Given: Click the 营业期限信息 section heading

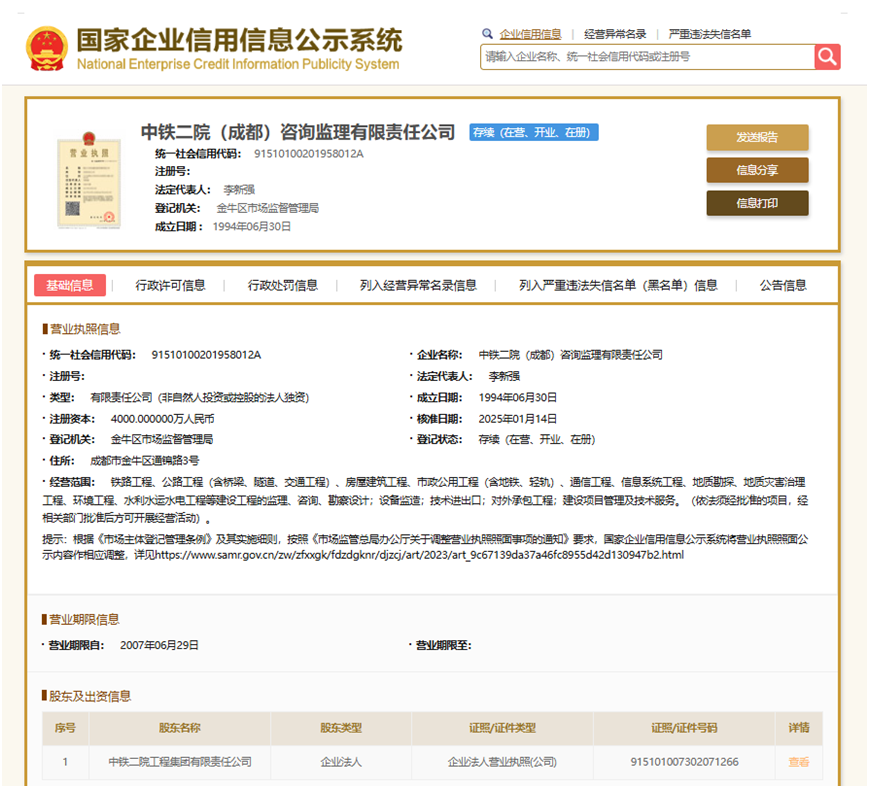Looking at the screenshot, I should pos(84,620).
